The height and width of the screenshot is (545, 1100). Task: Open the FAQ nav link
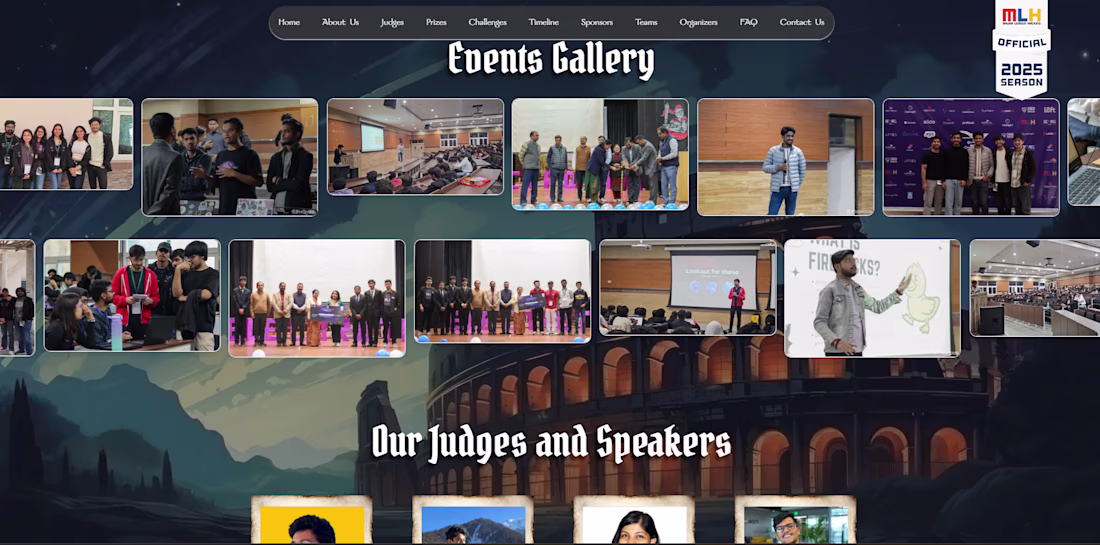click(x=749, y=22)
